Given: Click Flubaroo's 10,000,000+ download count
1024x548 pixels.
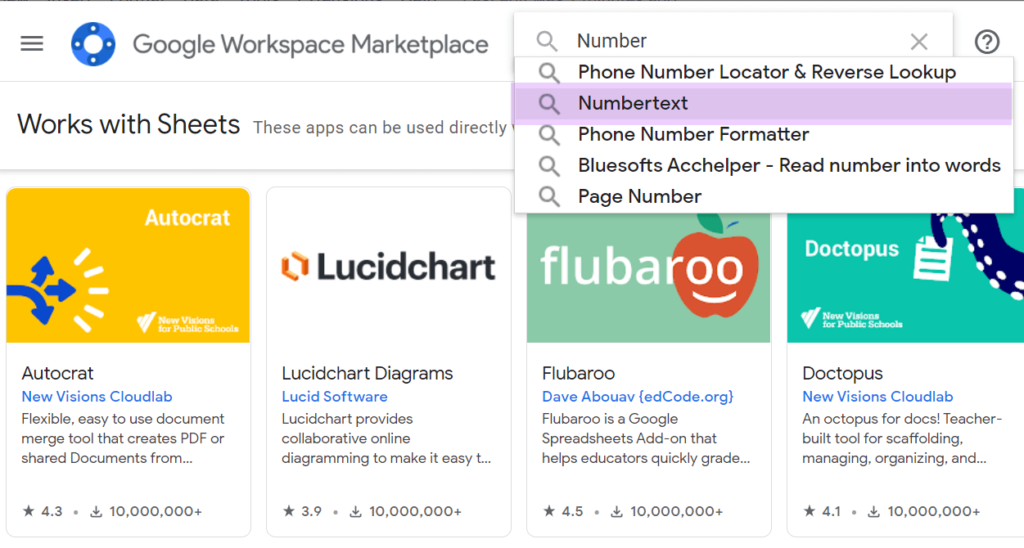Looking at the screenshot, I should [x=666, y=511].
